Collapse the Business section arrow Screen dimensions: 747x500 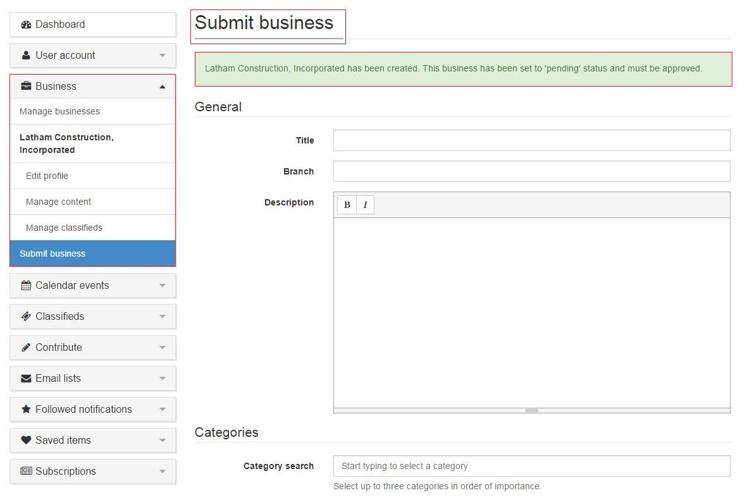tap(162, 87)
